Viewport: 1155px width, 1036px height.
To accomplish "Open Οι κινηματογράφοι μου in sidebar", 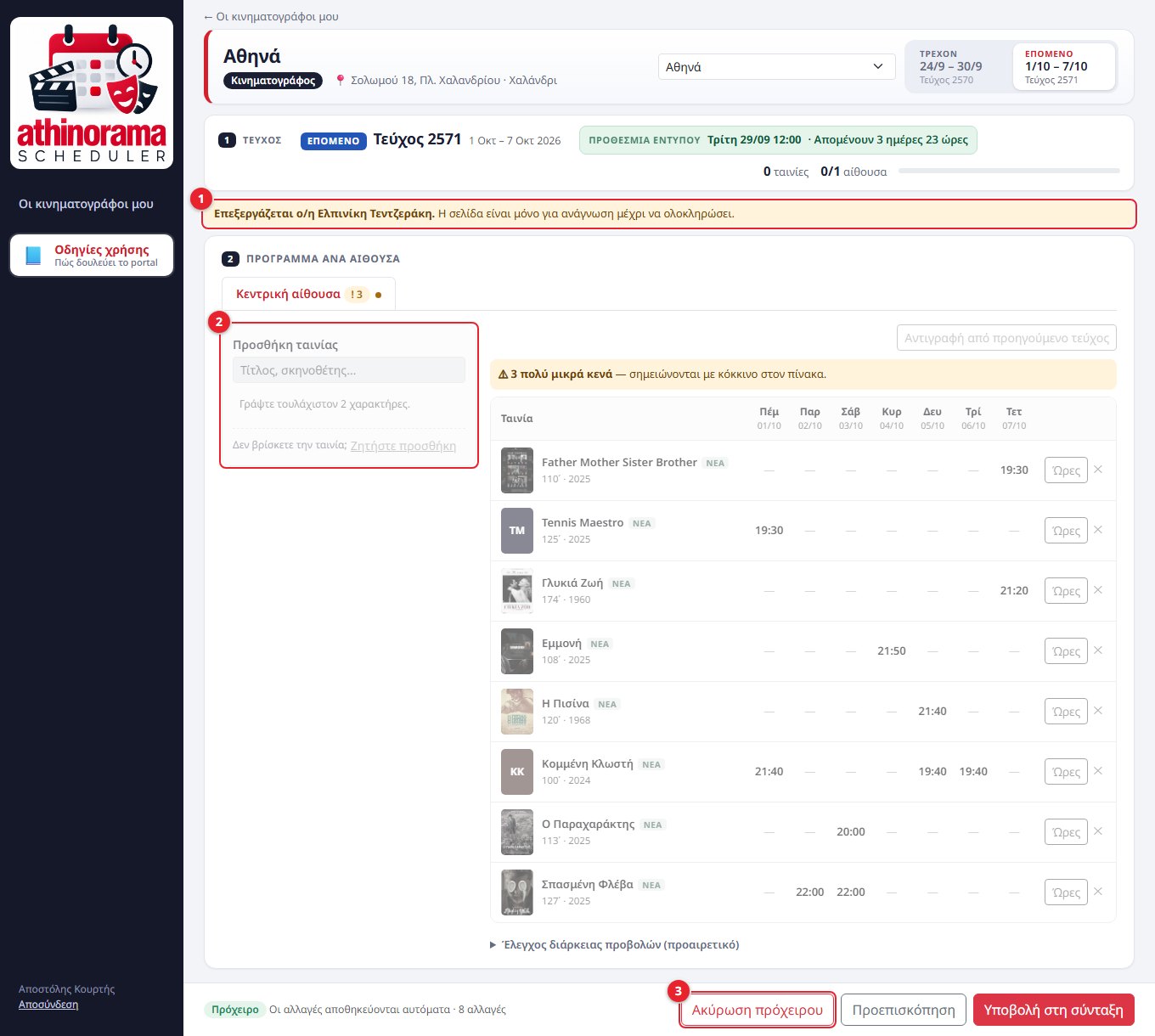I will point(87,204).
